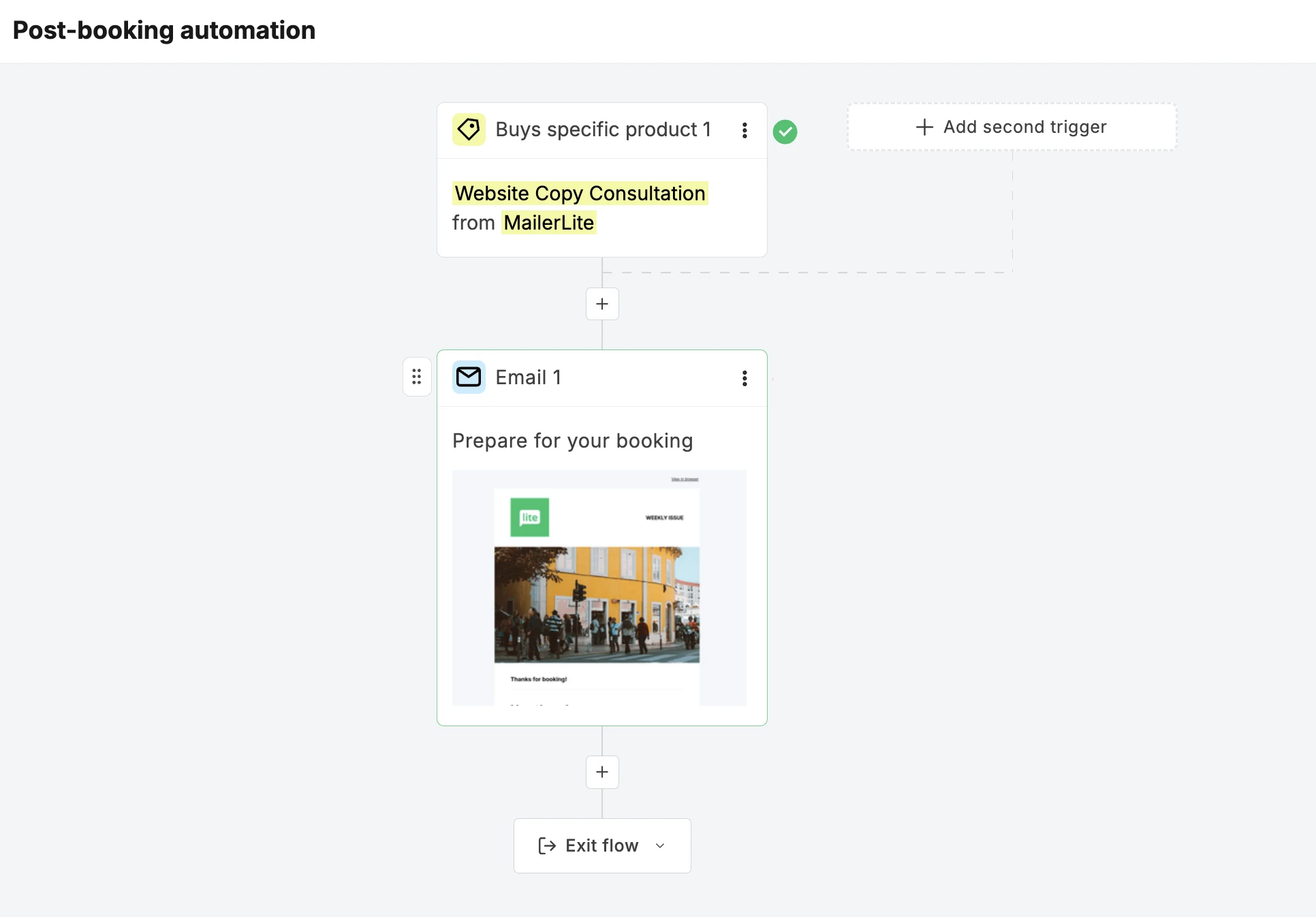Click the plus icon next to Add second trigger
This screenshot has width=1316, height=917.
(x=924, y=127)
